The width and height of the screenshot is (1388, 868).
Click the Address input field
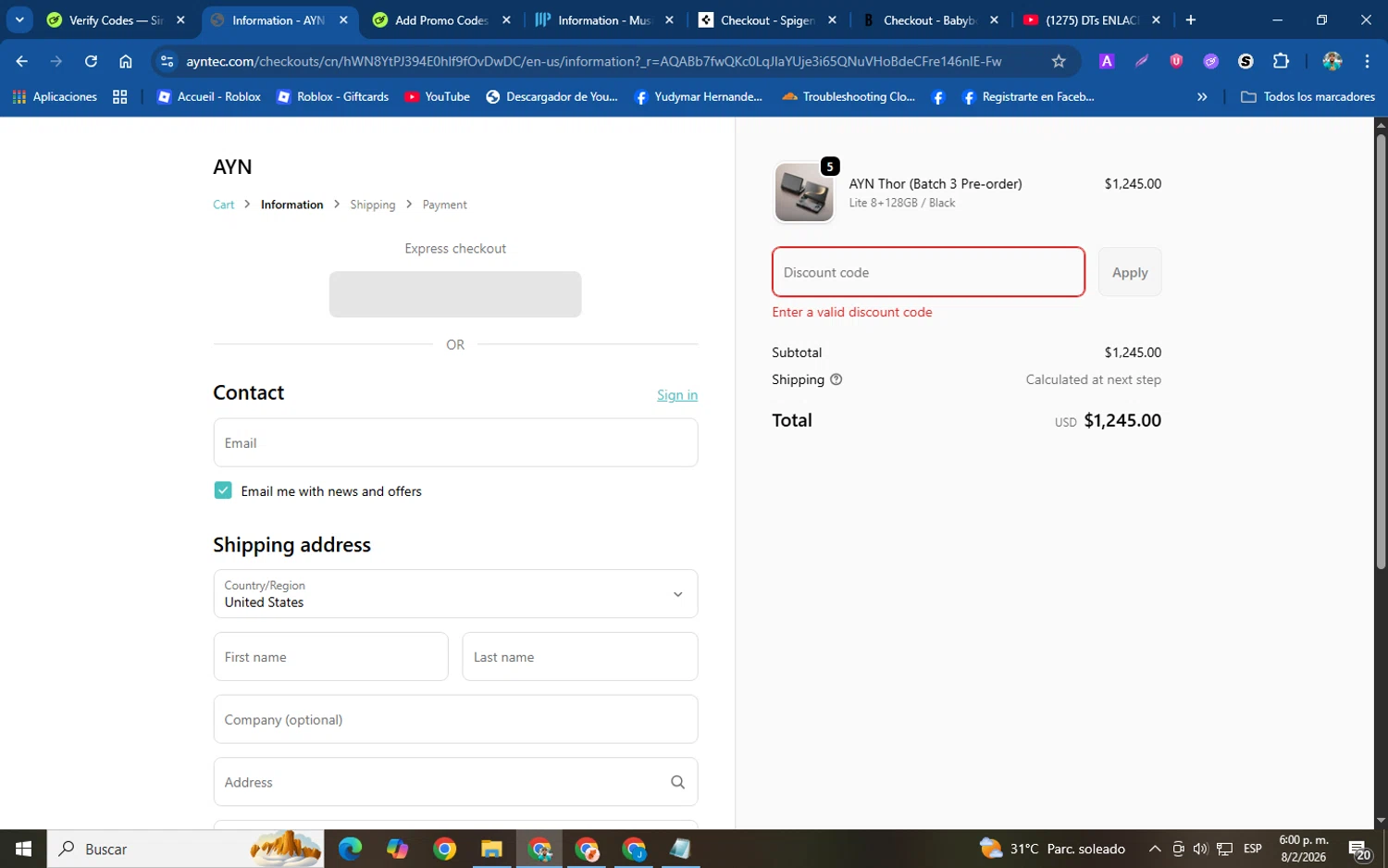click(x=455, y=782)
